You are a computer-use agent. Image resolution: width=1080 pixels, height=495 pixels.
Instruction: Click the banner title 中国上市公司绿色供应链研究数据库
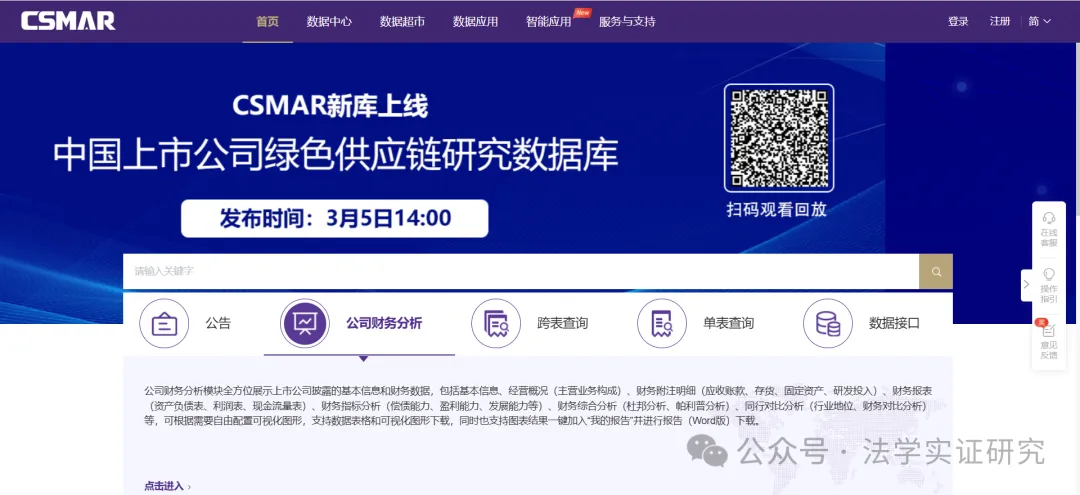[335, 156]
